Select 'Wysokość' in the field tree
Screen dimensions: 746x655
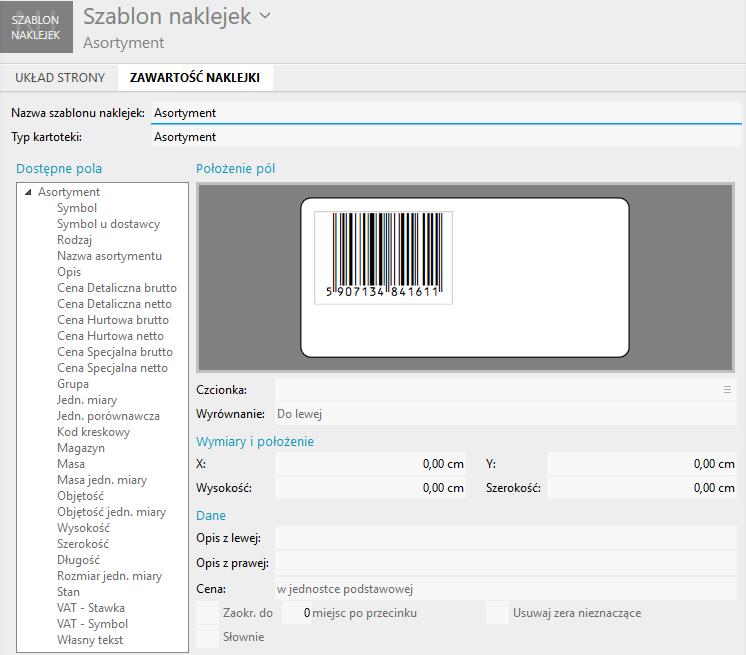pos(83,528)
